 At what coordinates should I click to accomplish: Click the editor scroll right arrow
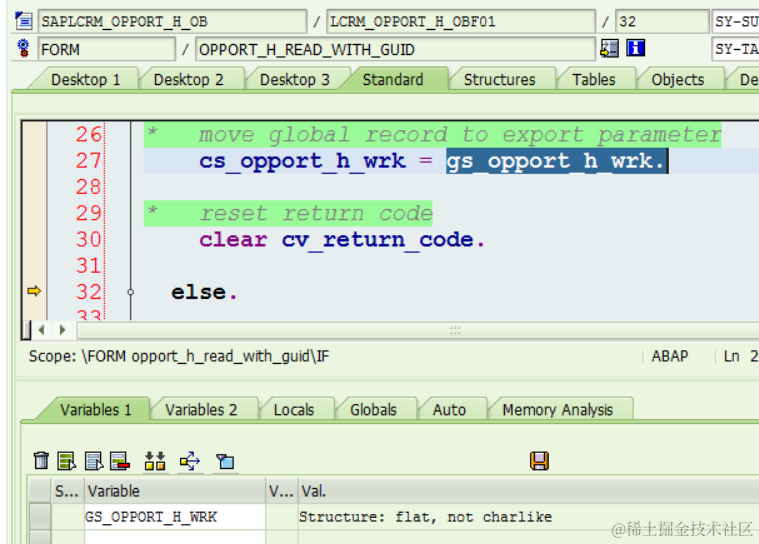pos(62,330)
